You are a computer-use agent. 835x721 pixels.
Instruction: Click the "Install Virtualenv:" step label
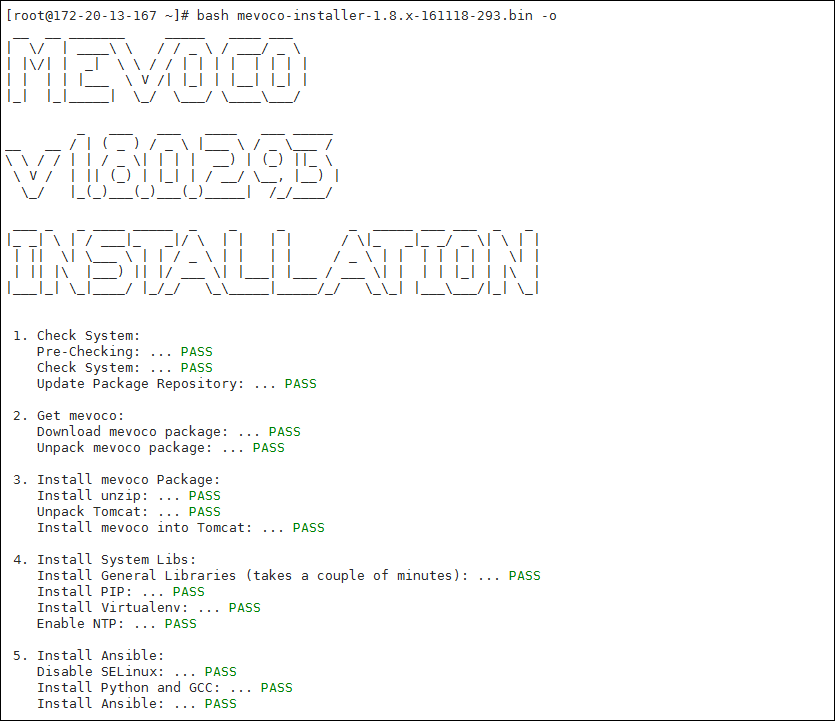coord(112,607)
